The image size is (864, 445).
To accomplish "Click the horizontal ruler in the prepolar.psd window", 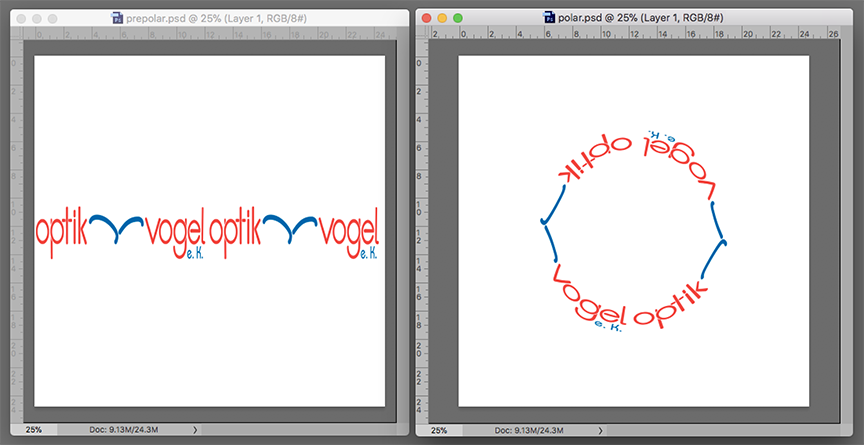I will point(210,34).
